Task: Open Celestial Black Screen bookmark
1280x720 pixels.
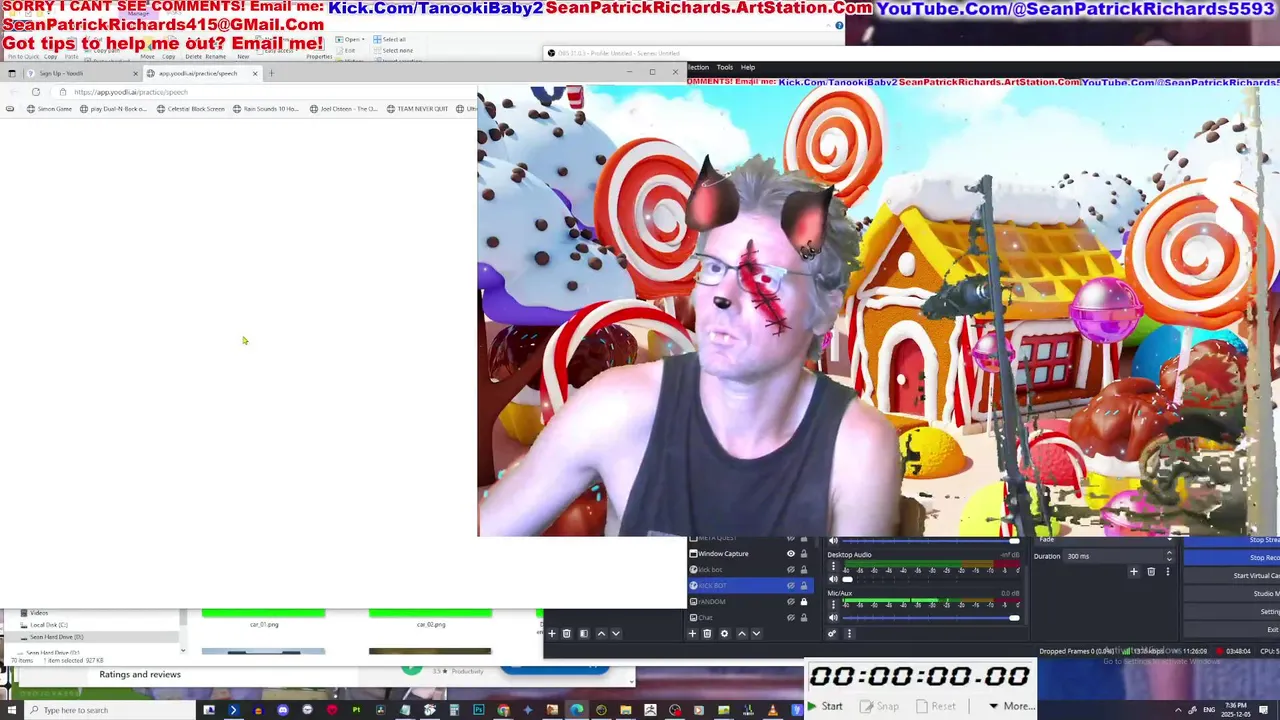Action: pos(191,109)
